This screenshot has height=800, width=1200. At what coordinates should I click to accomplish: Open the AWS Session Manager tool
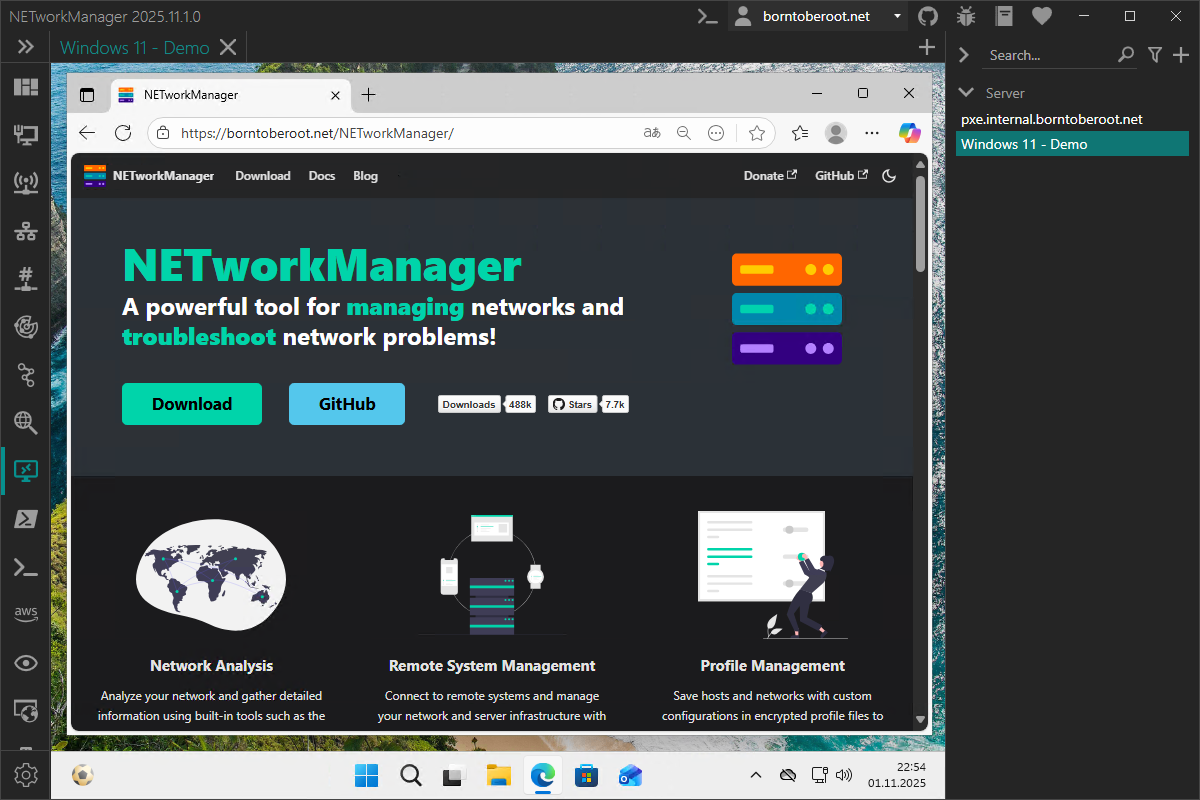click(x=25, y=613)
